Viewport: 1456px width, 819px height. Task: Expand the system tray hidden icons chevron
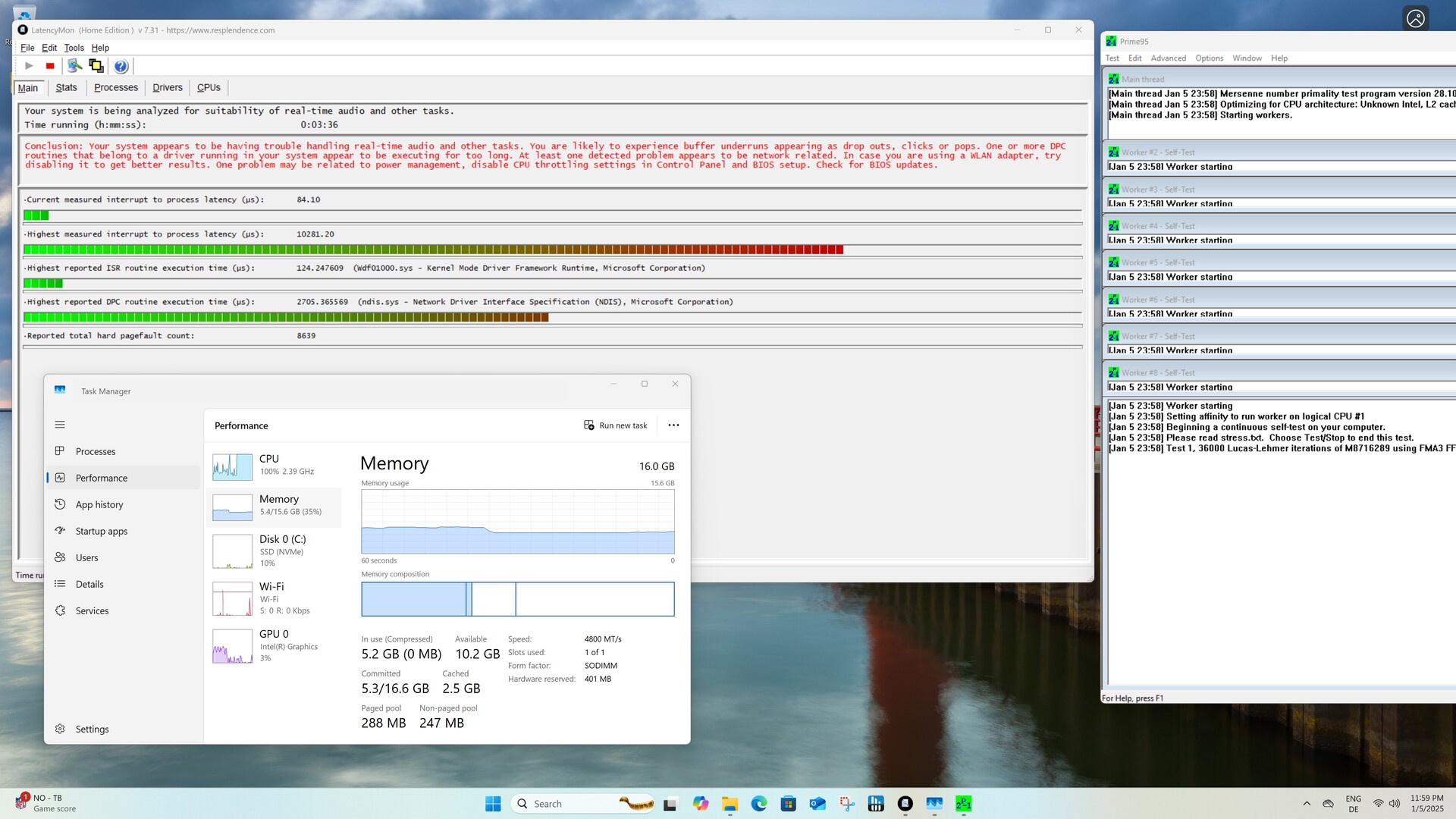(x=1307, y=804)
